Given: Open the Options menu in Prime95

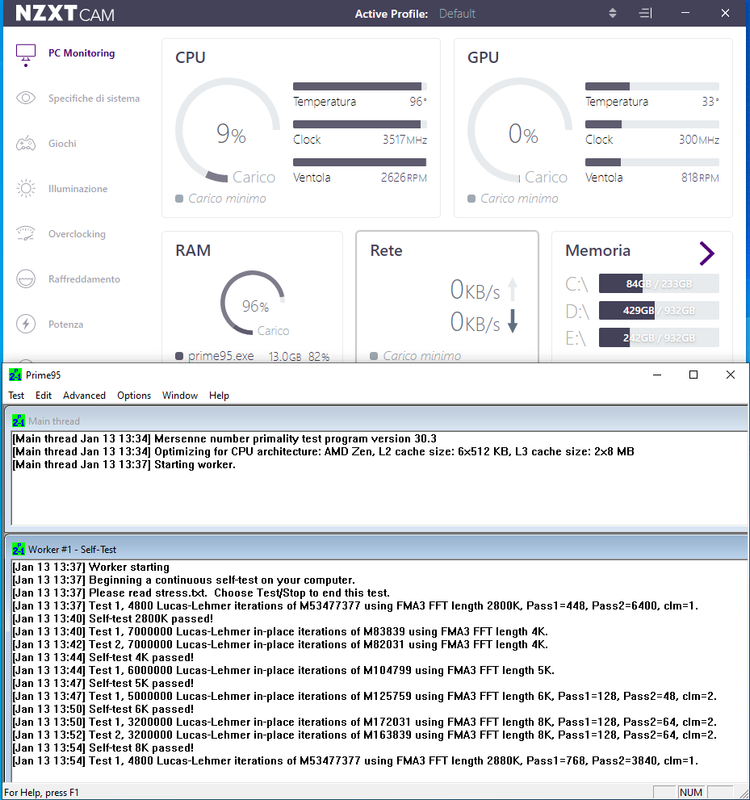Looking at the screenshot, I should point(134,395).
